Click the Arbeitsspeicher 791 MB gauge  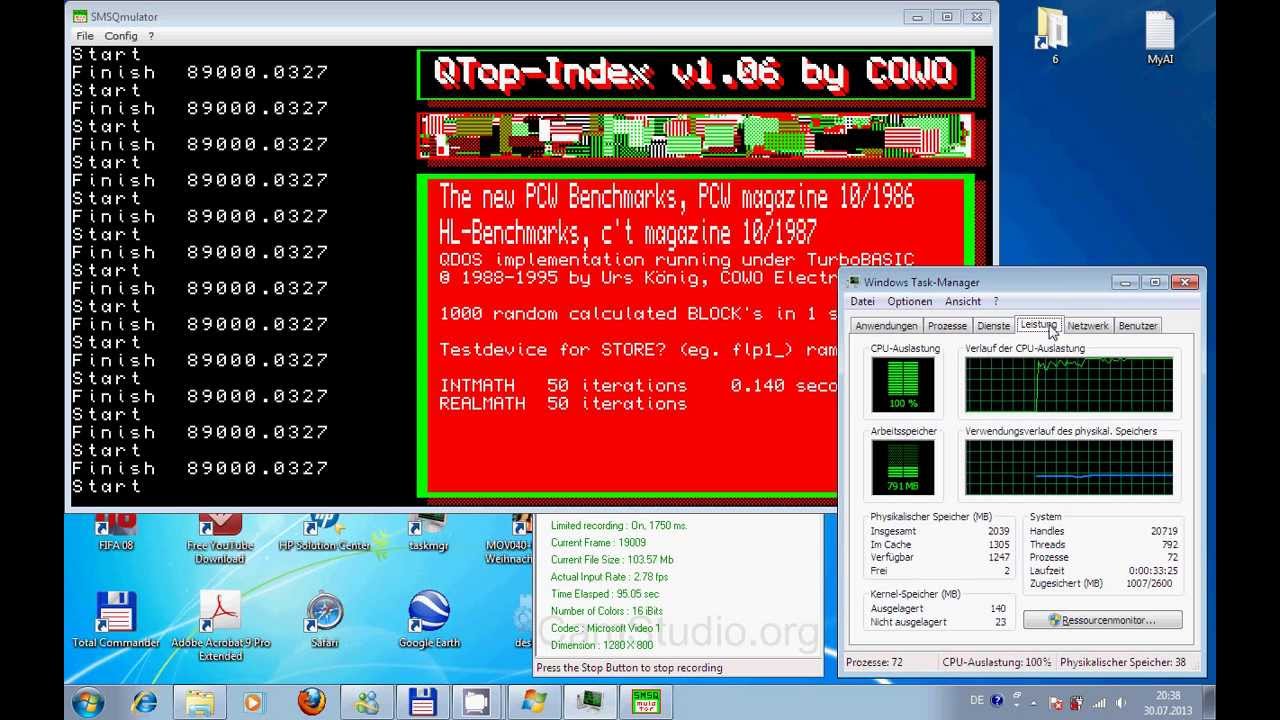[x=903, y=467]
